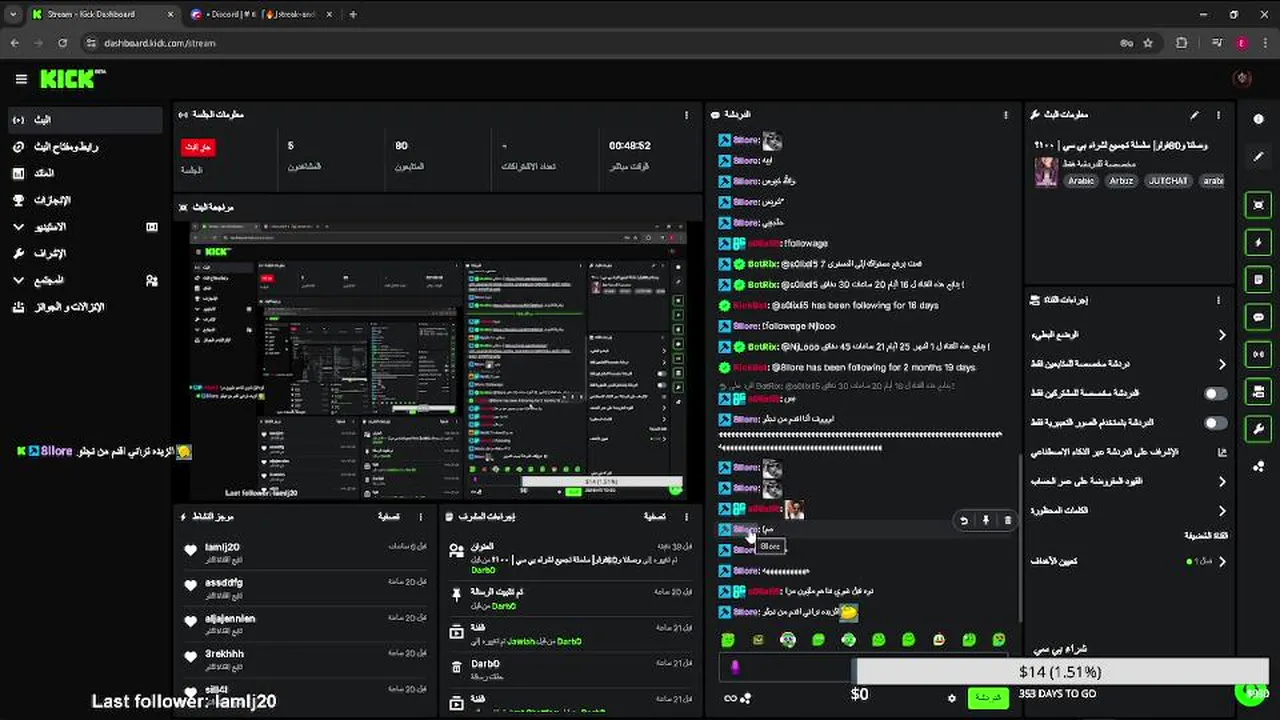Open three-dot menu of channel actions panel
This screenshot has width=1280, height=720.
pos(1218,300)
